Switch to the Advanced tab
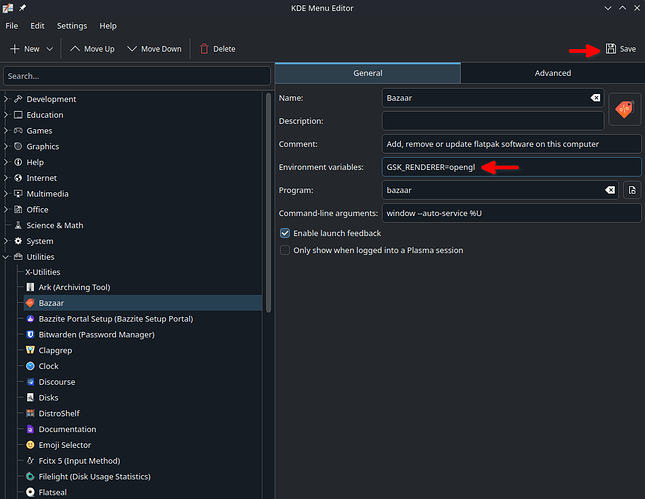 click(x=552, y=73)
